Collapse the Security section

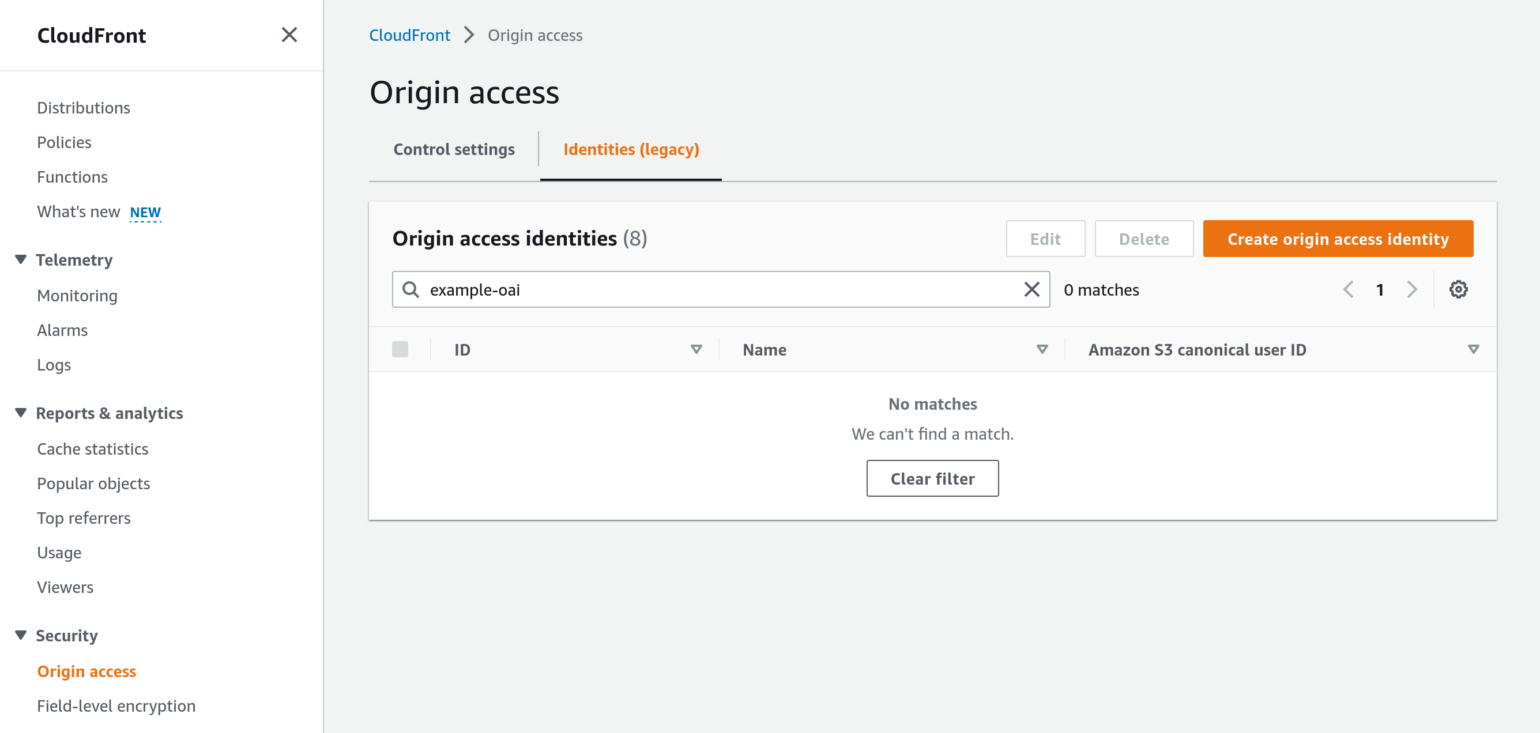point(20,636)
